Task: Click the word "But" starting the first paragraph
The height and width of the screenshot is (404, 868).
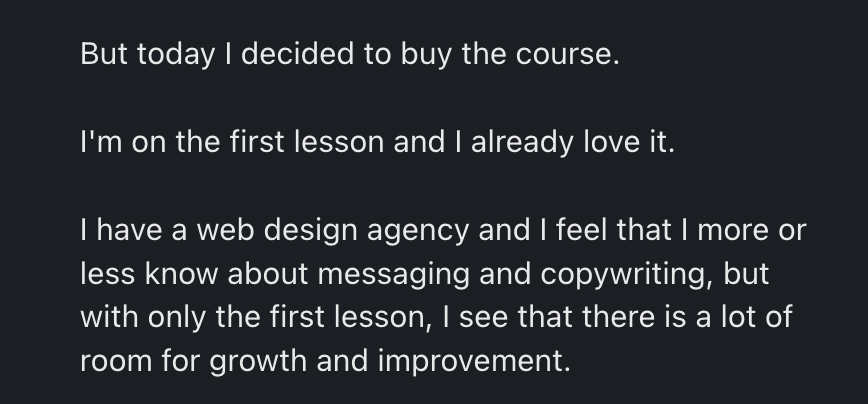Action: 104,54
